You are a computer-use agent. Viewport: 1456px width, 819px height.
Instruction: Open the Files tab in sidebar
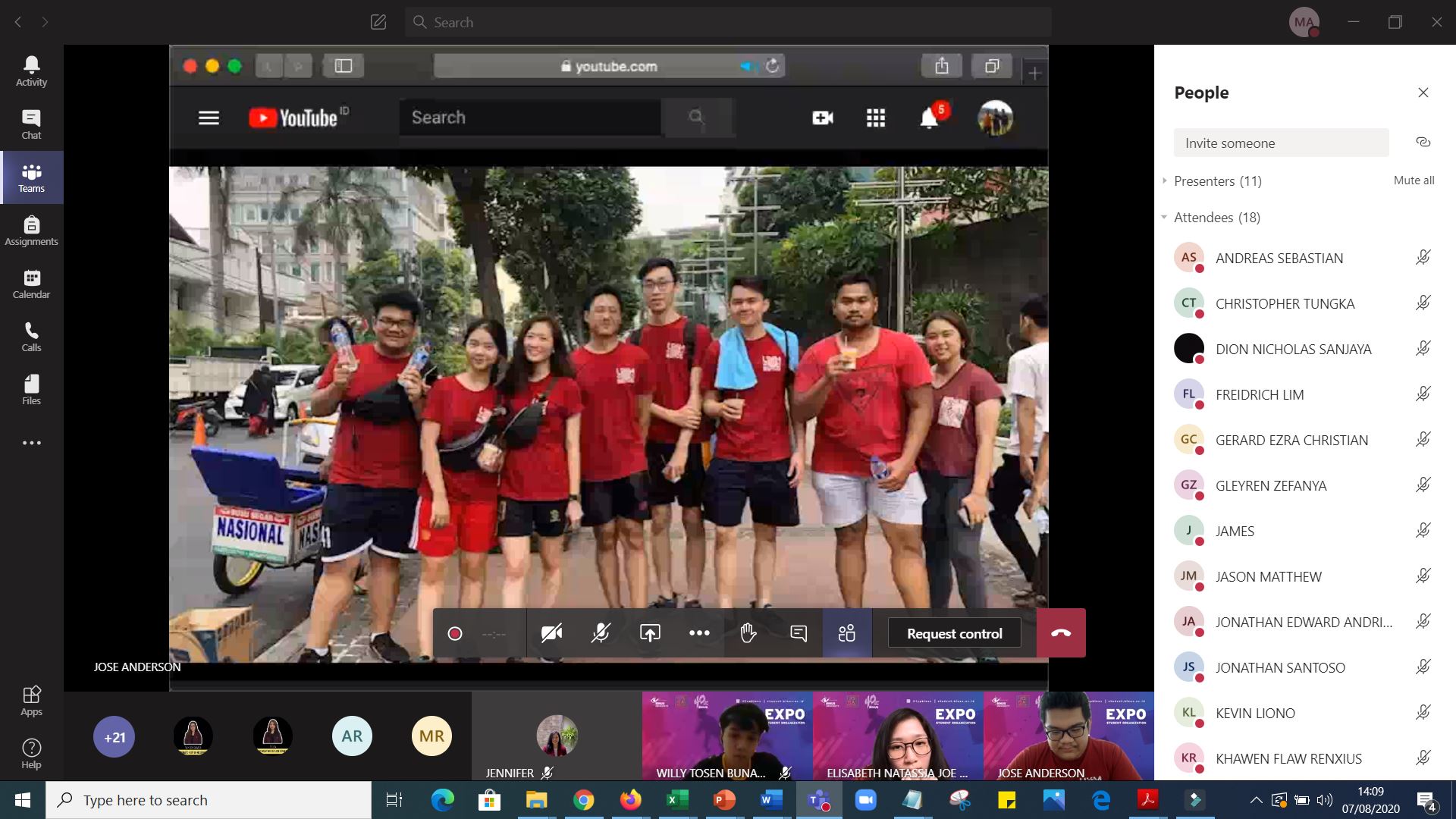click(31, 390)
